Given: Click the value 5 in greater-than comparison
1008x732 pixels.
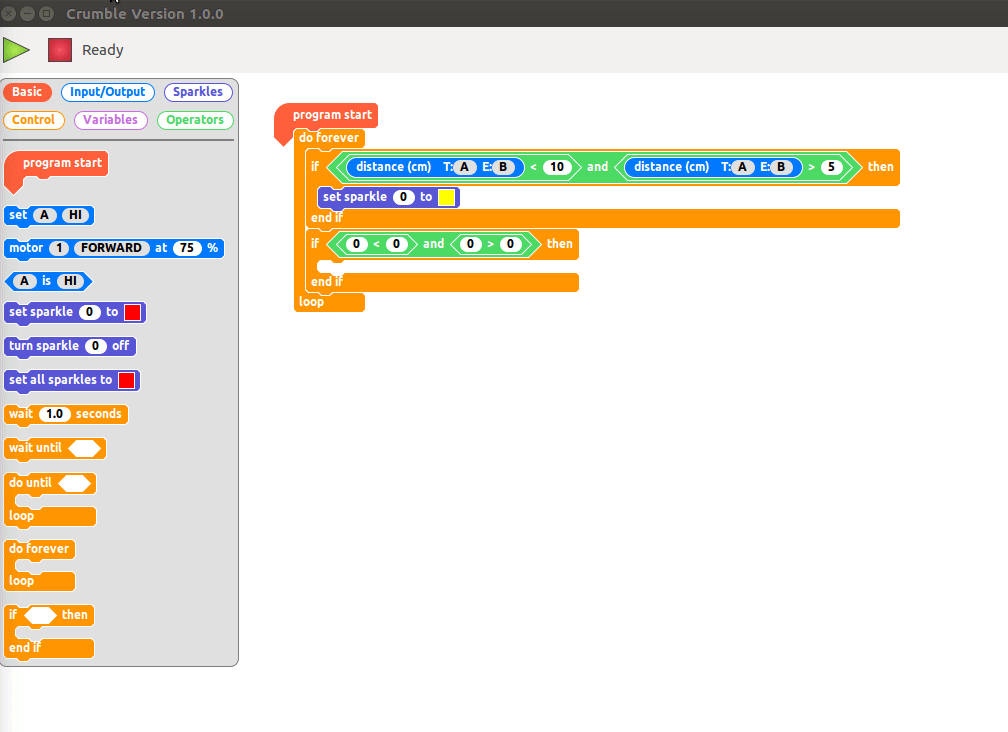Looking at the screenshot, I should (831, 167).
